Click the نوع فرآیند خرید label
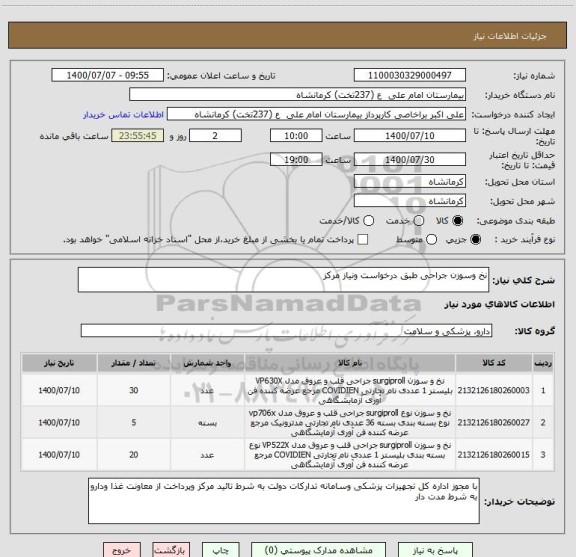 [525, 240]
